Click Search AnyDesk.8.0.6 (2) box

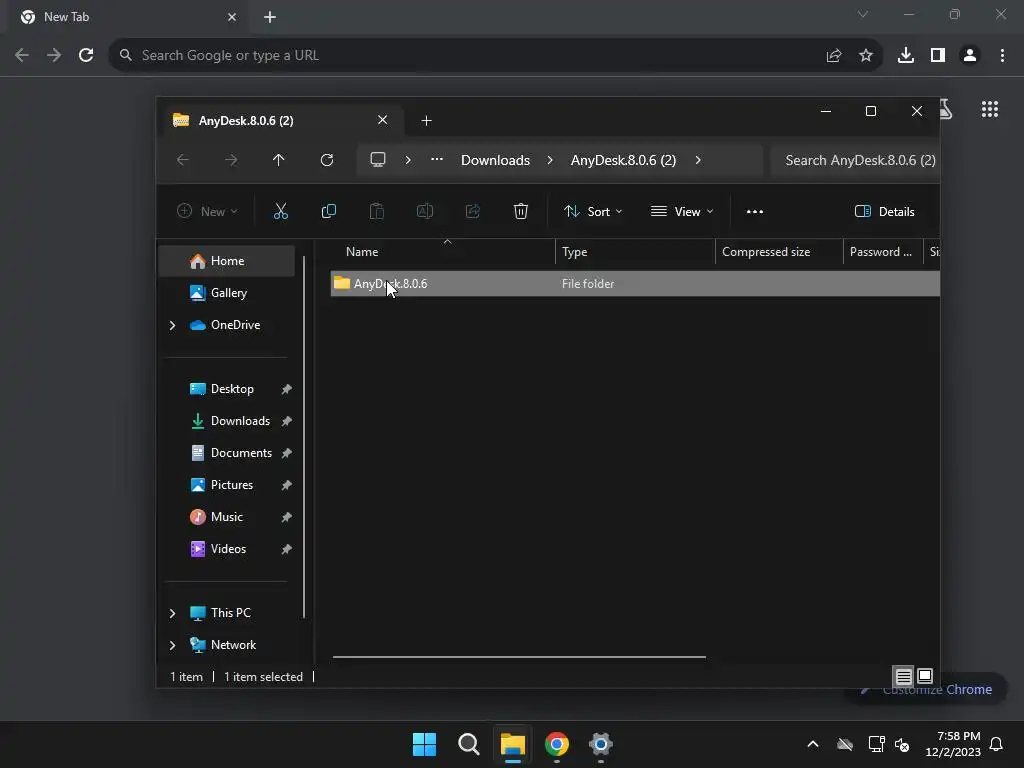pyautogui.click(x=855, y=160)
